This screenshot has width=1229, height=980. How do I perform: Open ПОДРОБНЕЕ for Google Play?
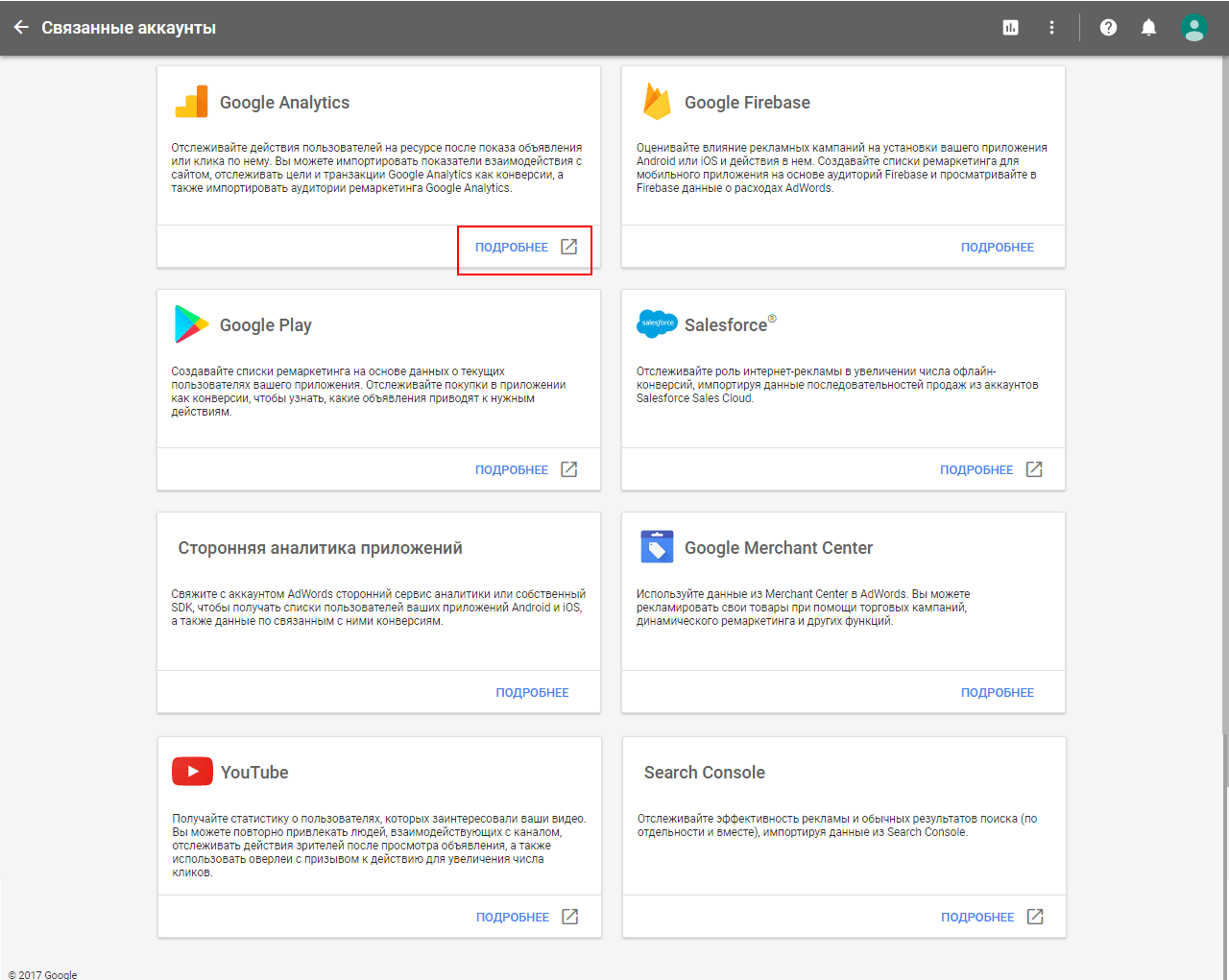coord(512,470)
